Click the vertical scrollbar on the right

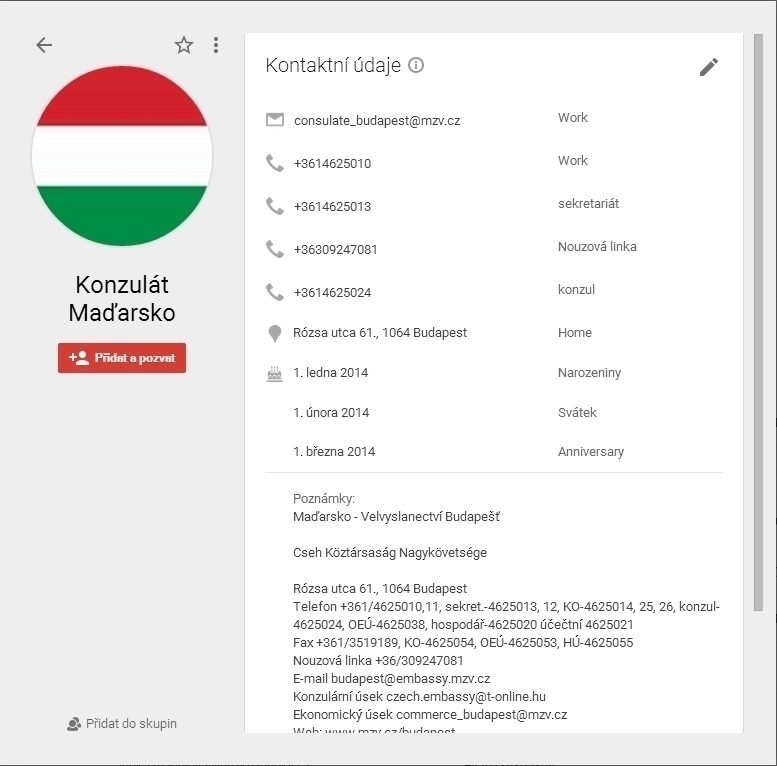758,323
